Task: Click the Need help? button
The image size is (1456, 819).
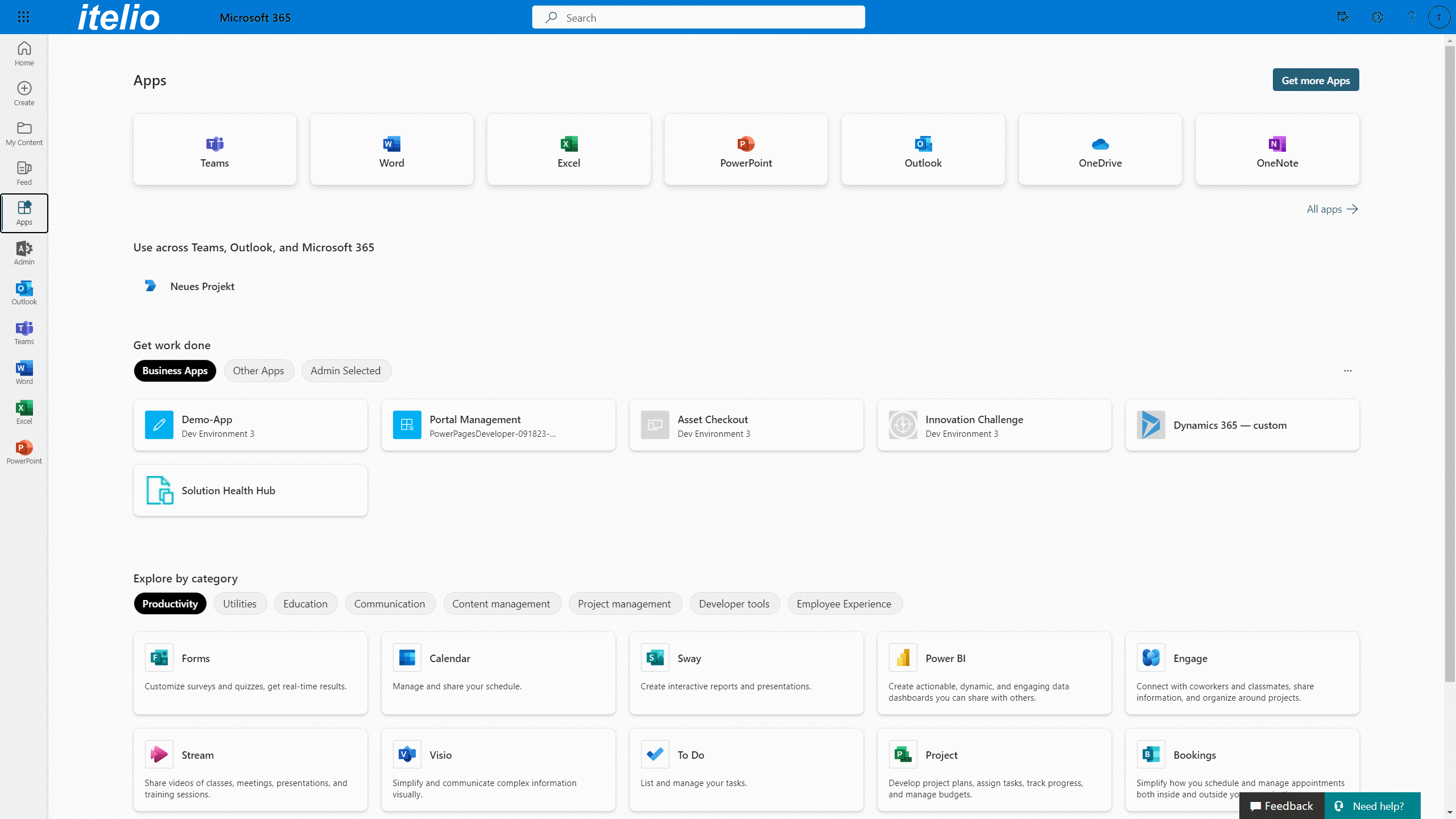Action: pyautogui.click(x=1372, y=806)
